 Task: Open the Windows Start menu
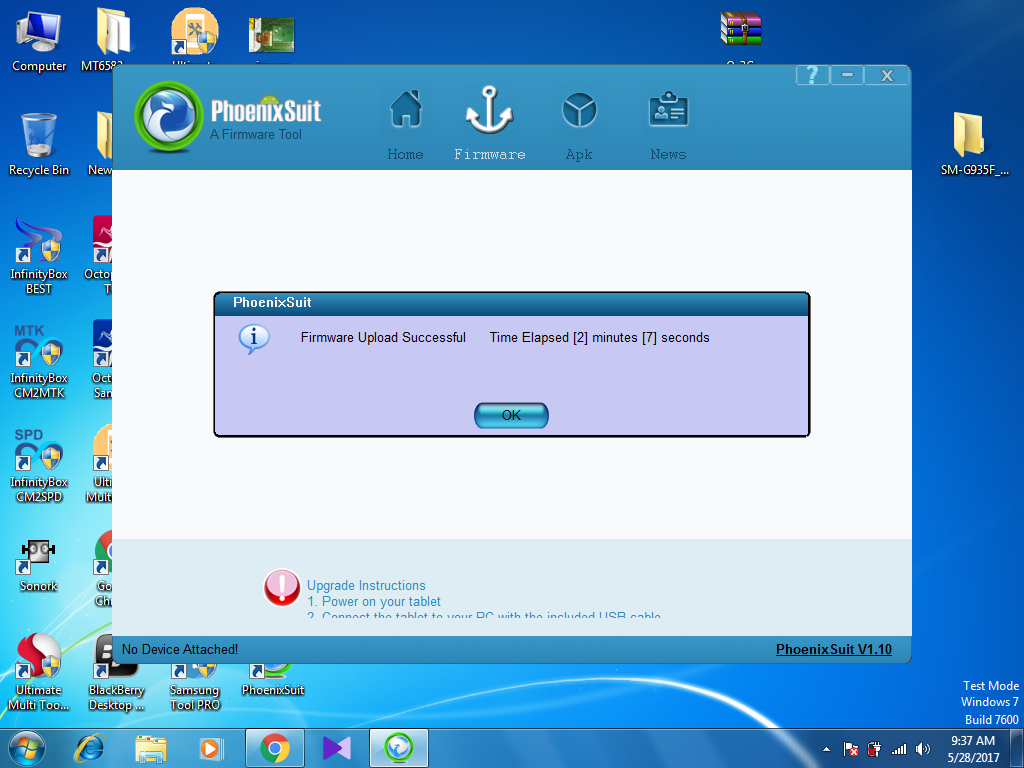26,748
